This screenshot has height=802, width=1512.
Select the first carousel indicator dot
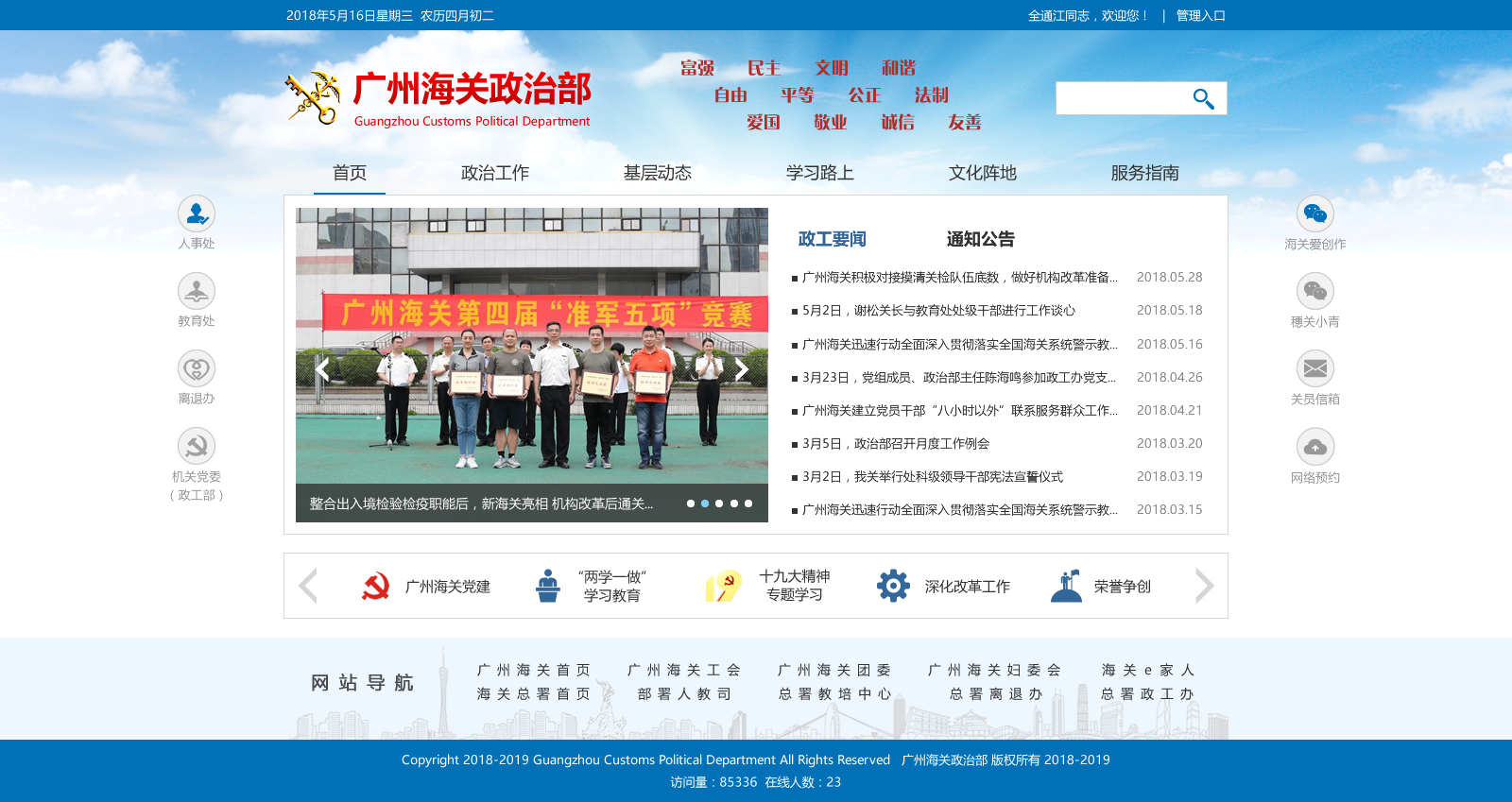pos(691,503)
